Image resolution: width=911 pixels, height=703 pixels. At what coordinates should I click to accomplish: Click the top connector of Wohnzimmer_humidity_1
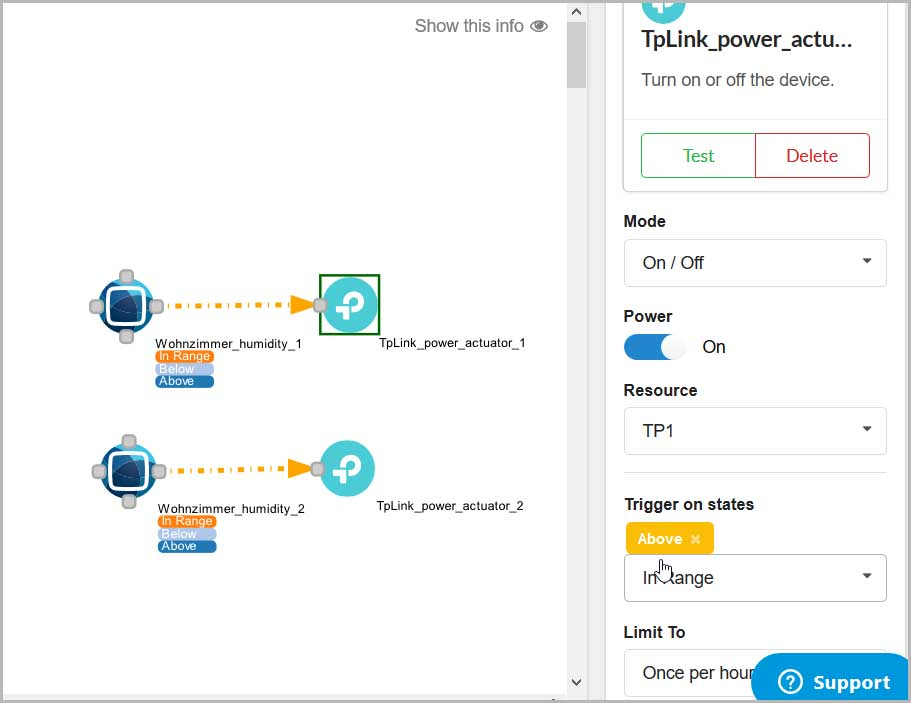point(126,276)
